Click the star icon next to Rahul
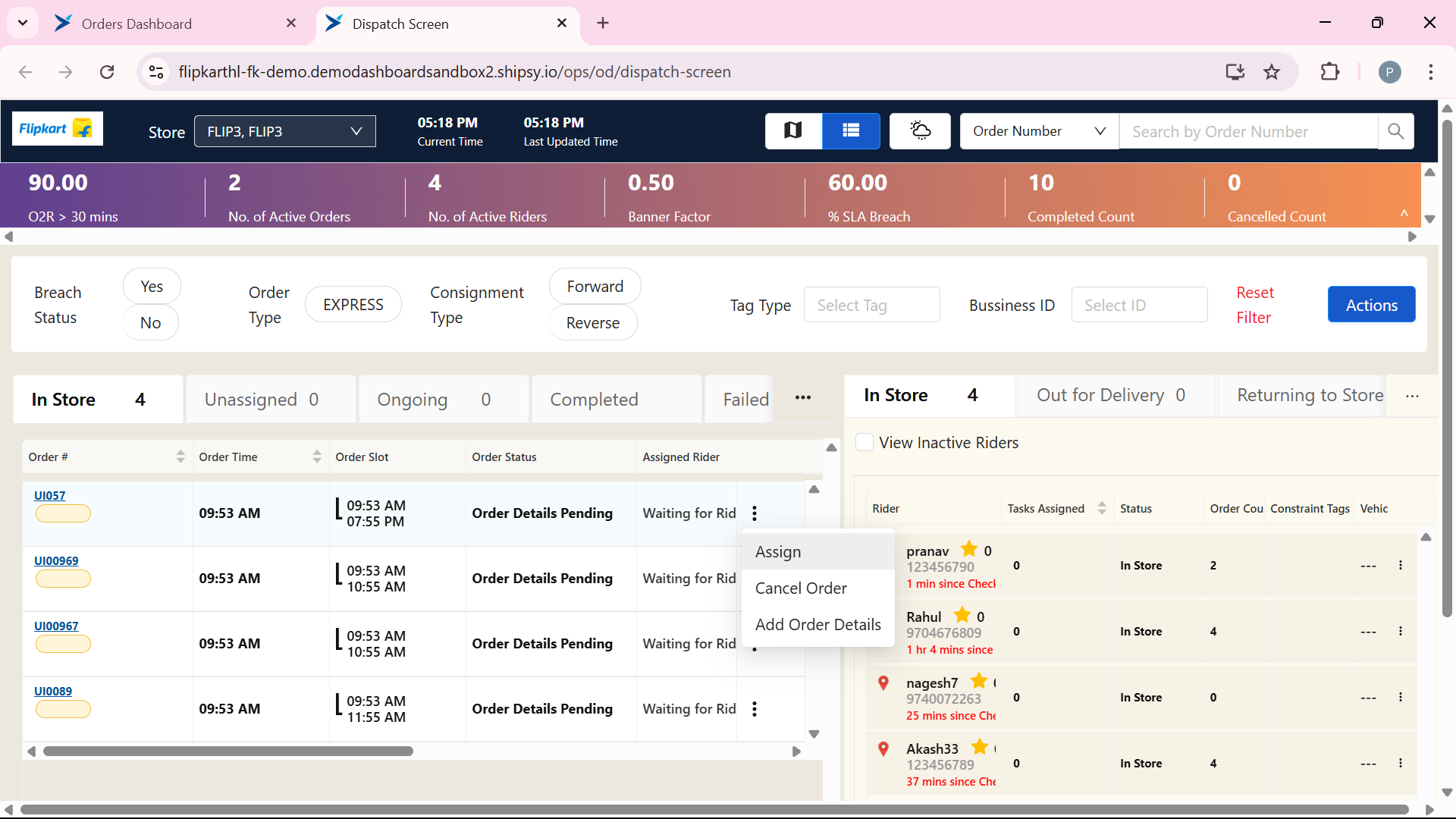Screen dimensions: 1456x819 tap(962, 615)
